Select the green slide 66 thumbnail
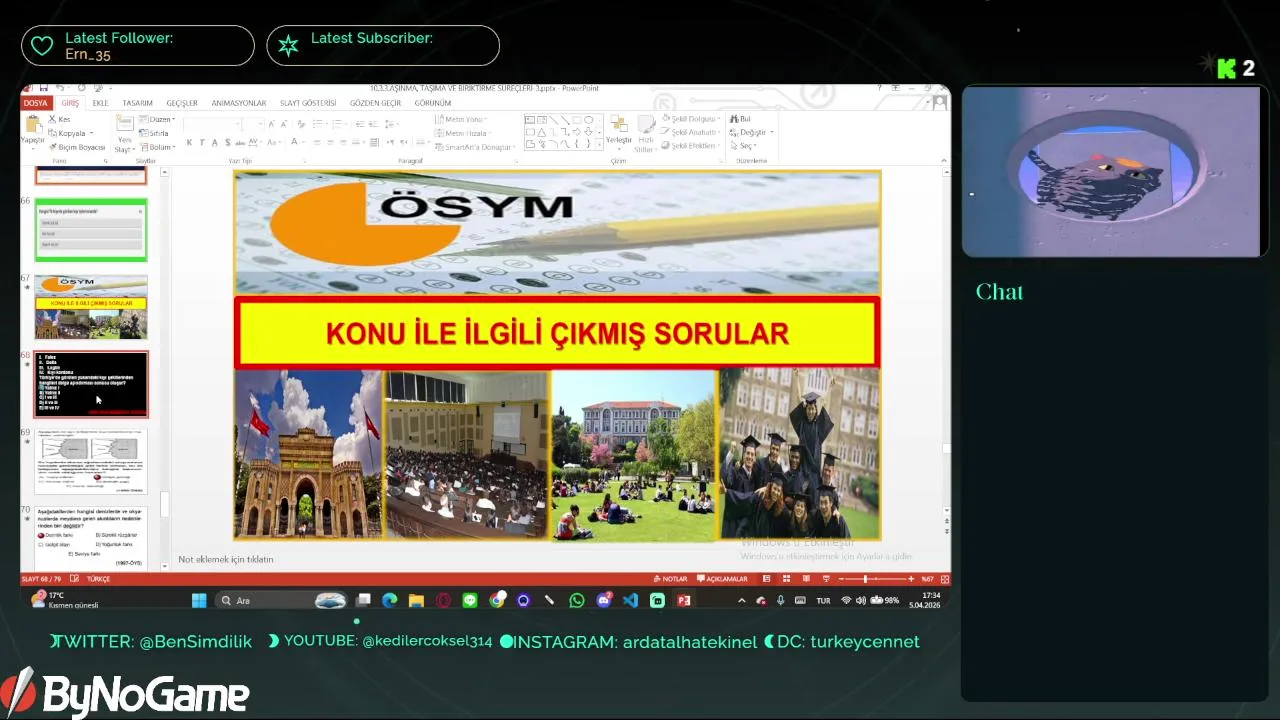This screenshot has width=1280, height=720. [91, 230]
